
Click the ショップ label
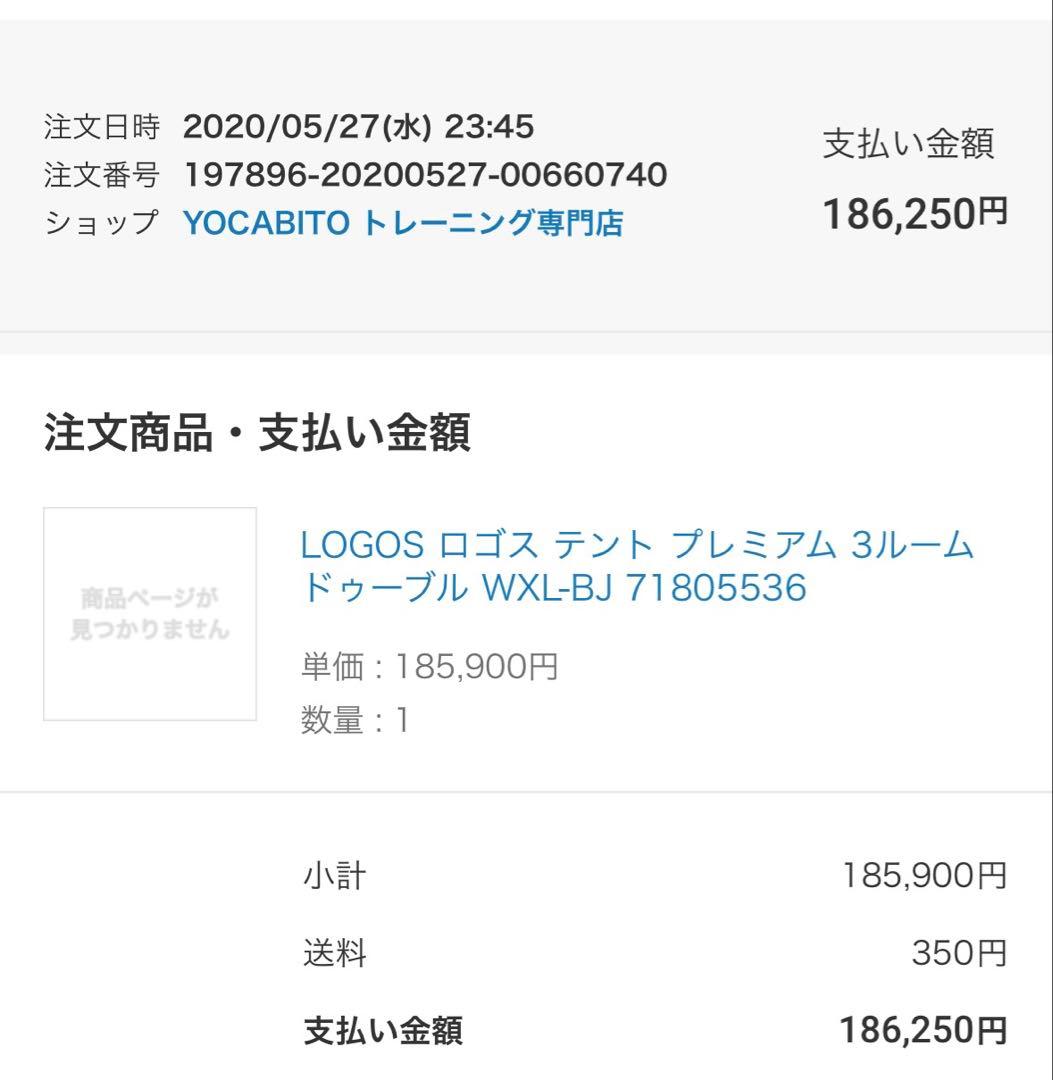(102, 223)
